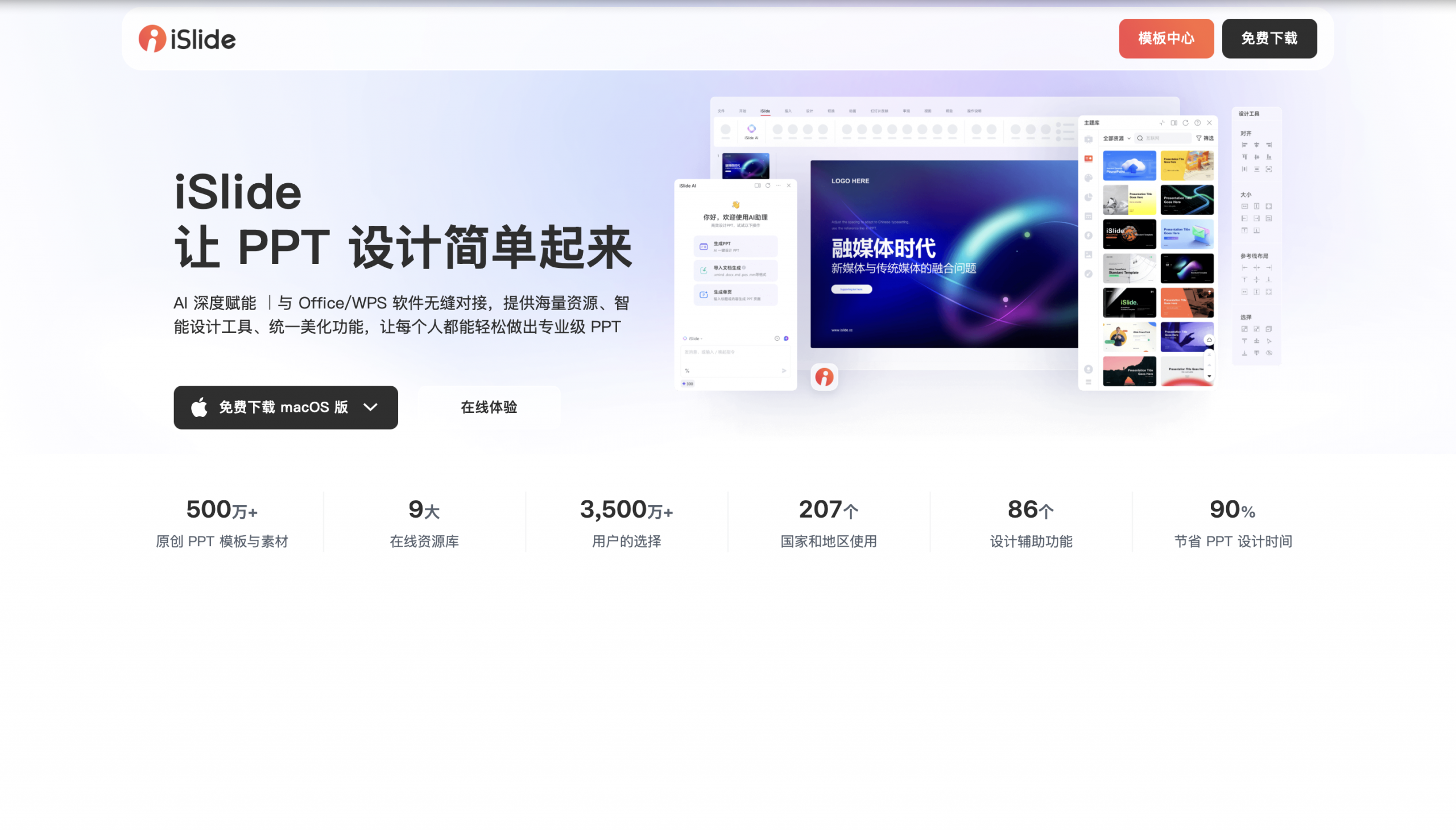Refresh the 主题库 panel
Image resolution: width=1456 pixels, height=830 pixels.
click(1185, 122)
